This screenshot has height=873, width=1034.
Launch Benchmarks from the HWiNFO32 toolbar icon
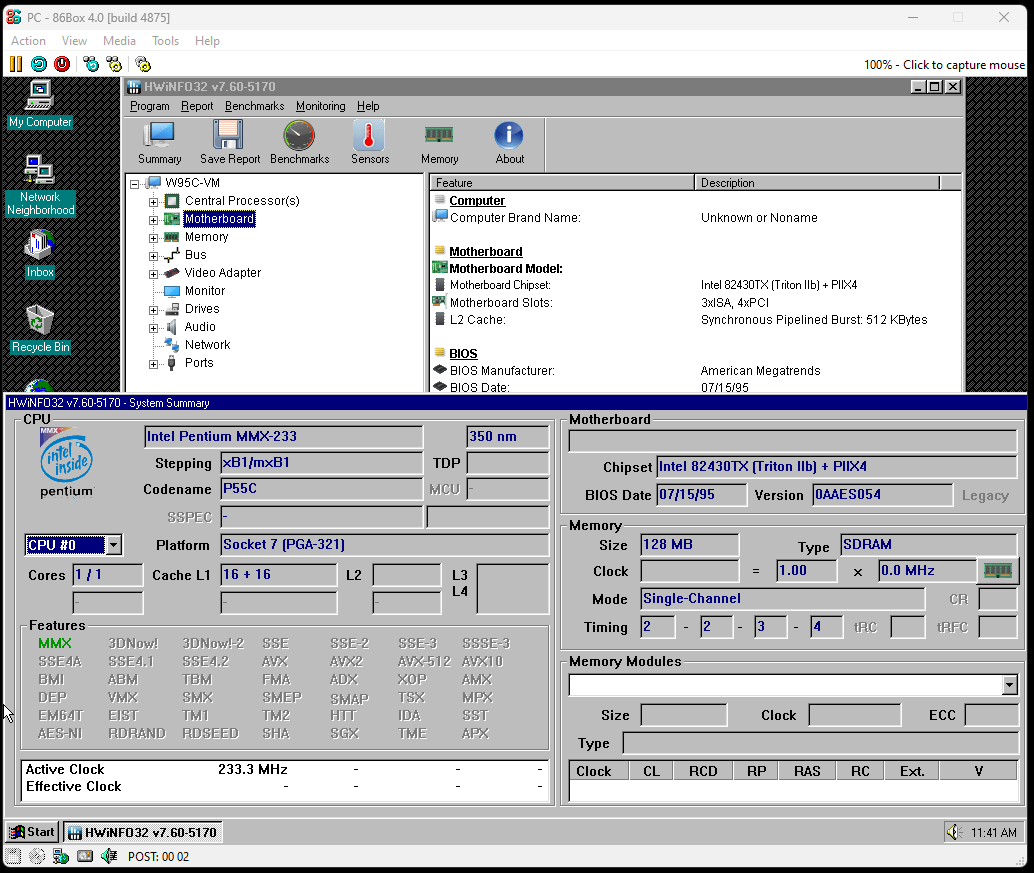pyautogui.click(x=297, y=142)
